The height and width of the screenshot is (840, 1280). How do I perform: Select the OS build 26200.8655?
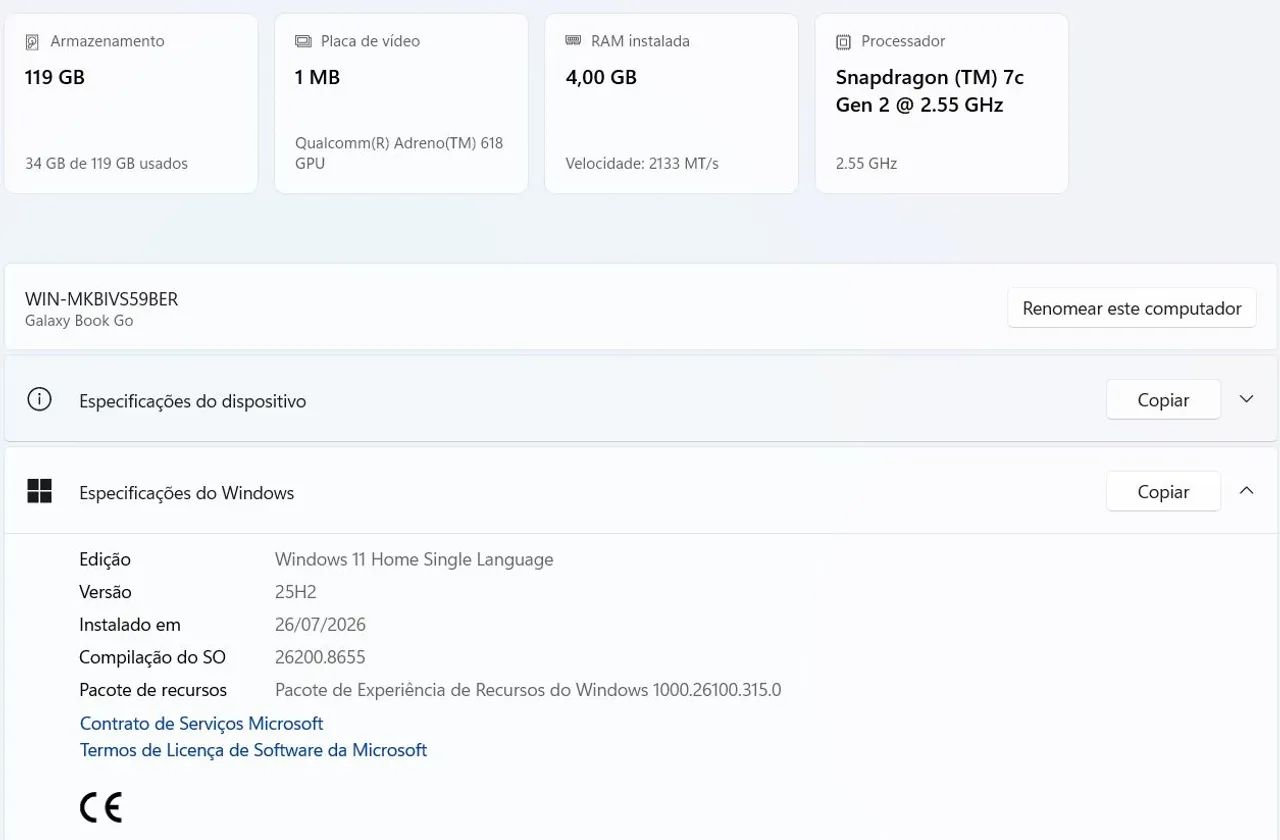coord(320,657)
